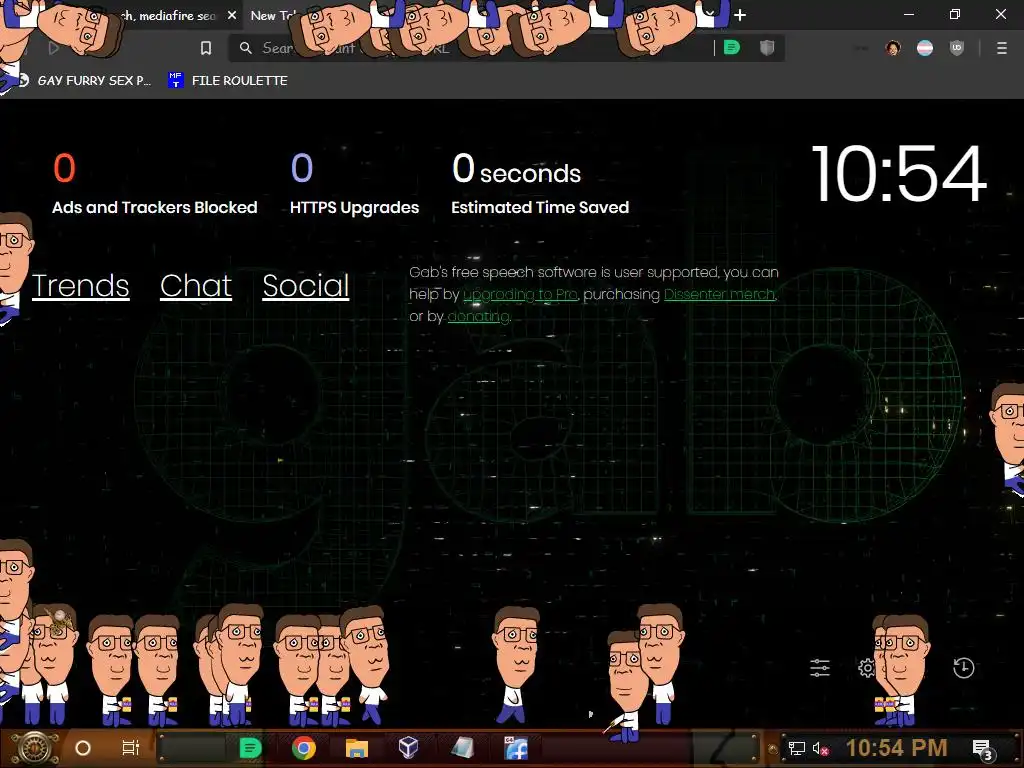Launch Google Chrome from the taskbar

304,748
